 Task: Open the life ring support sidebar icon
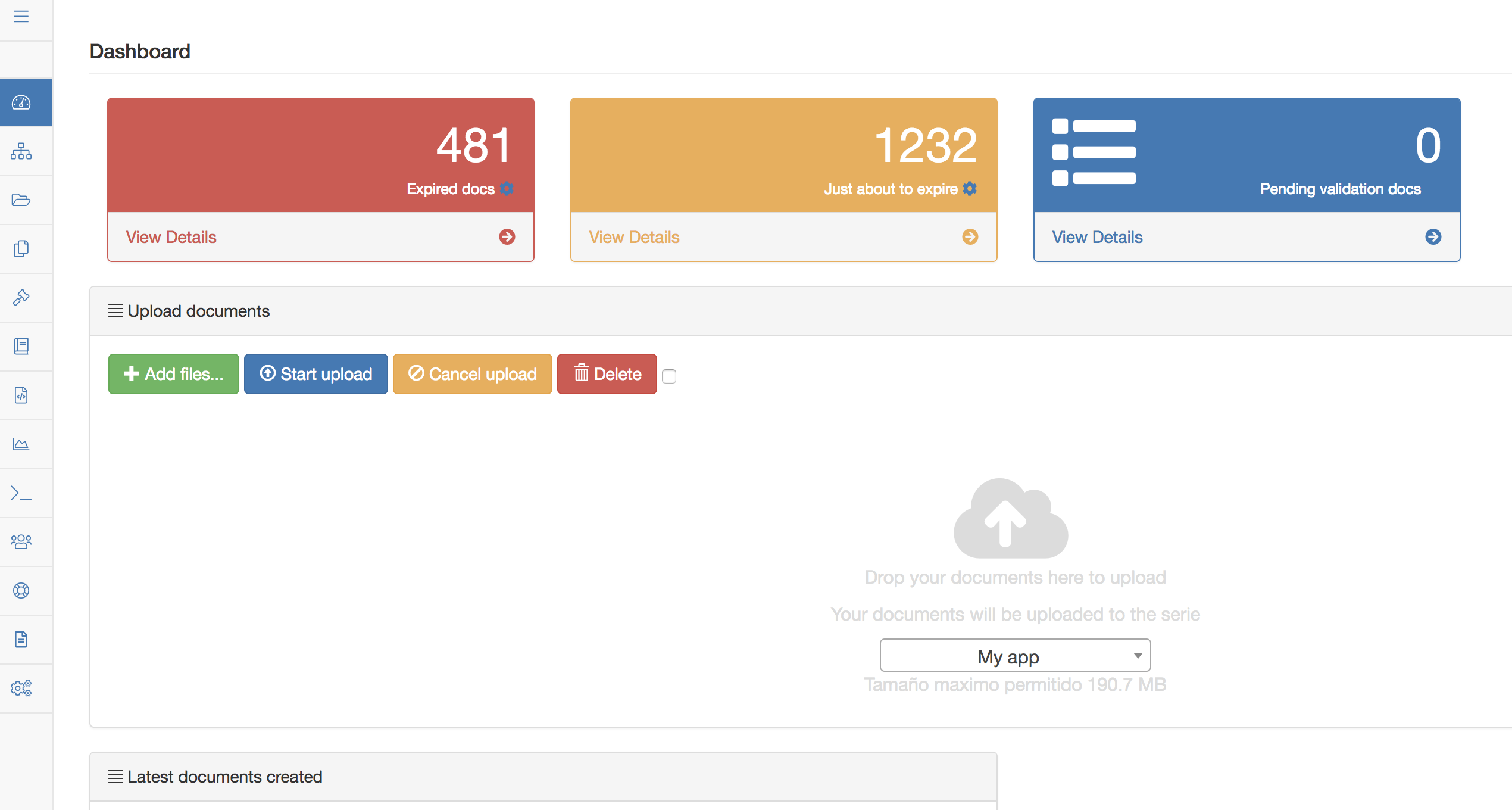pos(21,591)
